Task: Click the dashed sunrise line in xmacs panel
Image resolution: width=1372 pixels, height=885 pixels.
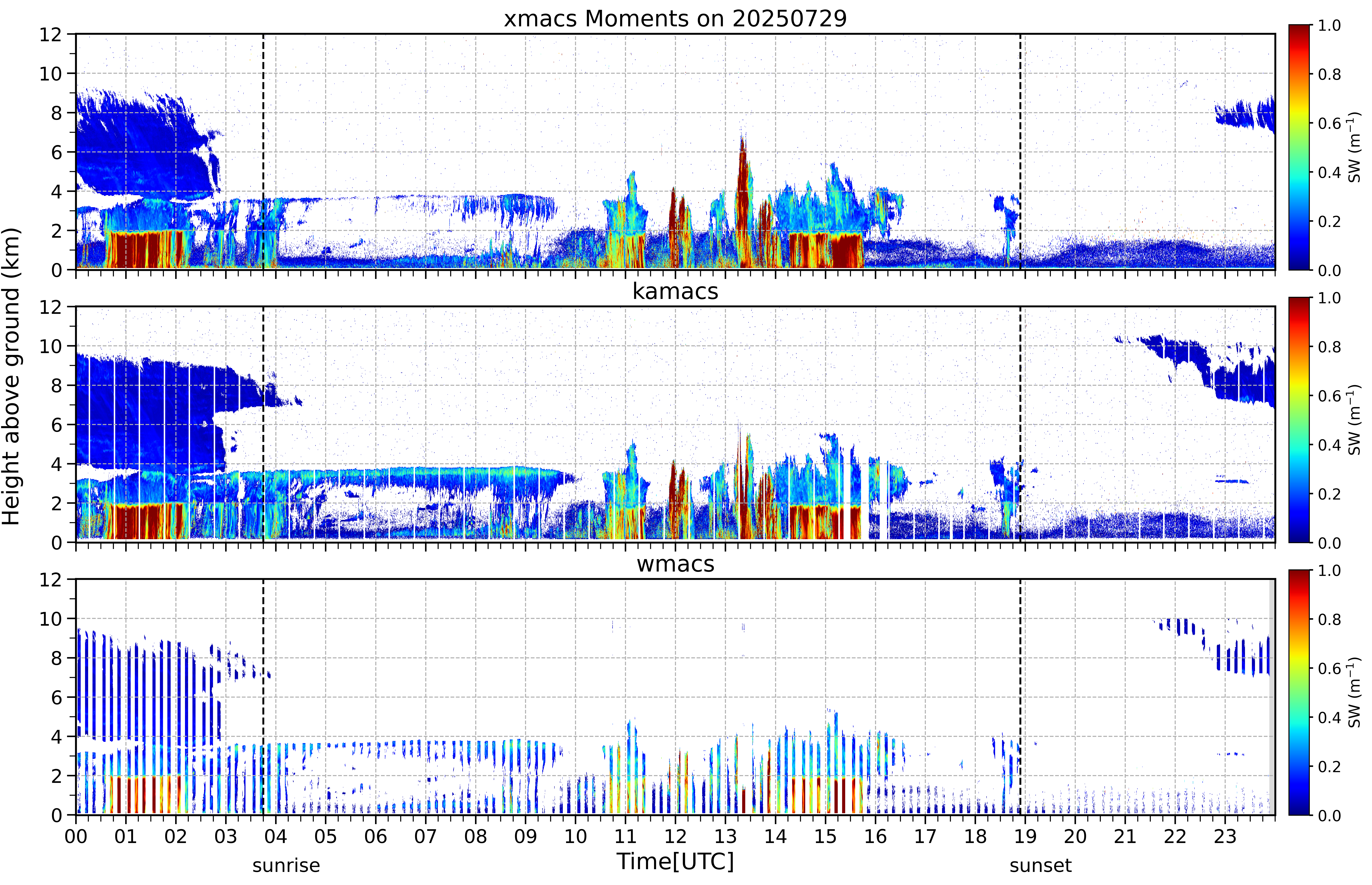Action: point(263,152)
